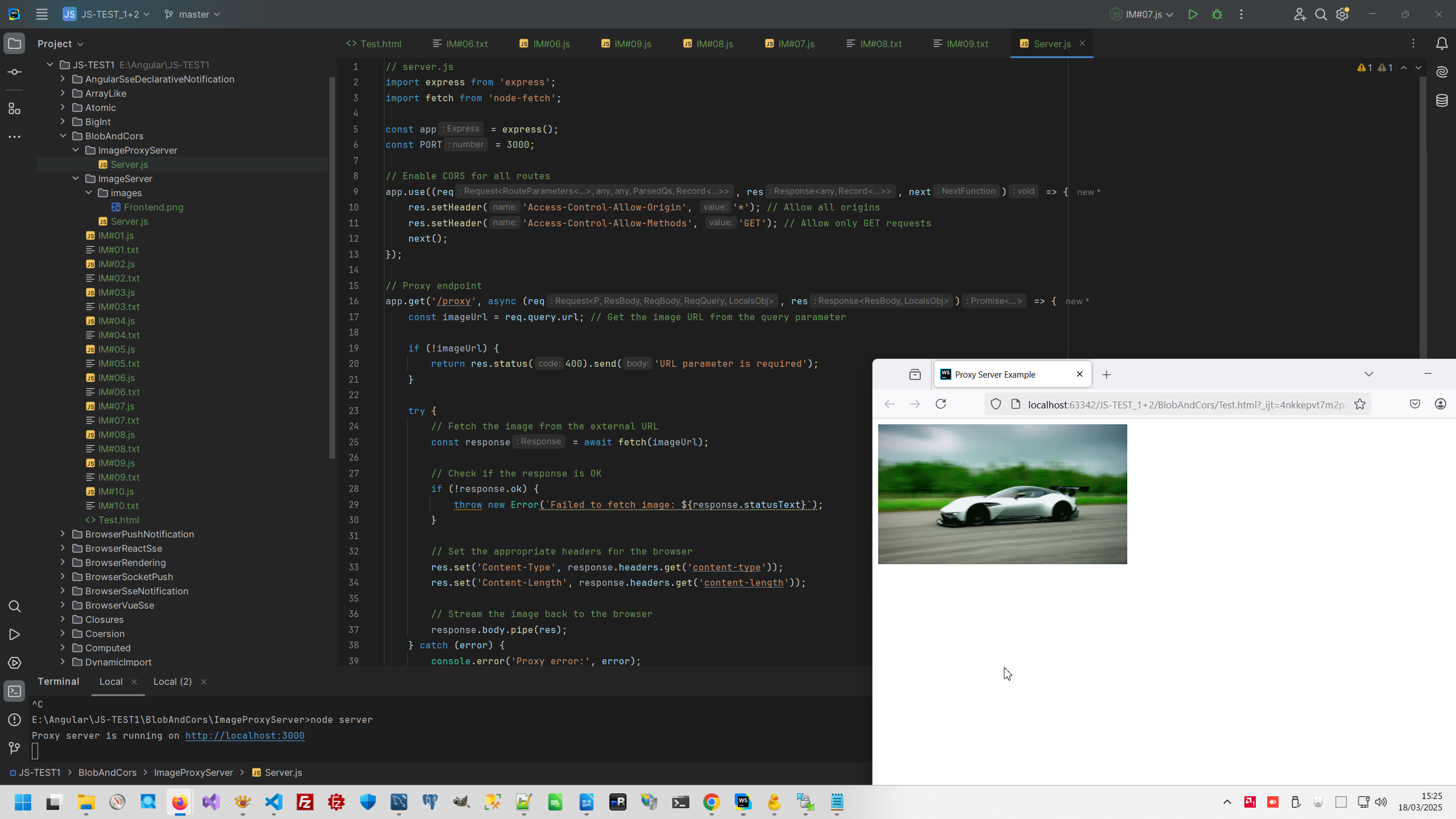This screenshot has width=1456, height=819.
Task: Toggle the Terminal tool window button
Action: pyautogui.click(x=15, y=692)
